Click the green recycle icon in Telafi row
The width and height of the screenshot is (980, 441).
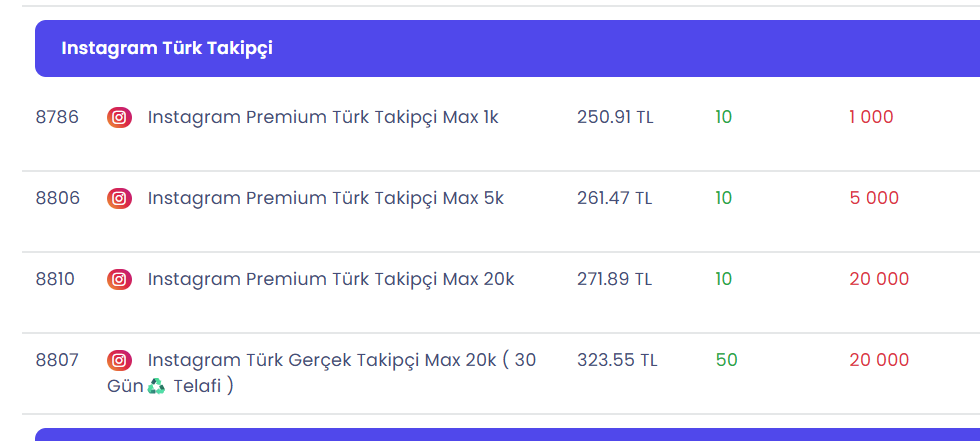(156, 387)
